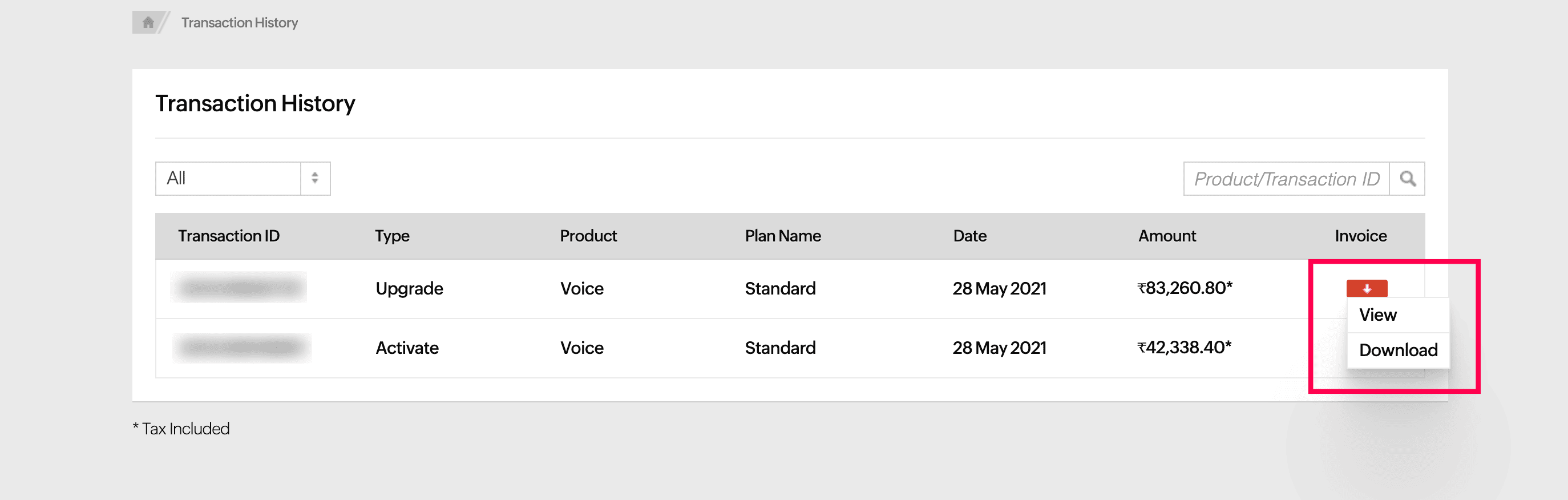The image size is (1568, 500).
Task: Click the magnifier search icon
Action: coord(1407,179)
